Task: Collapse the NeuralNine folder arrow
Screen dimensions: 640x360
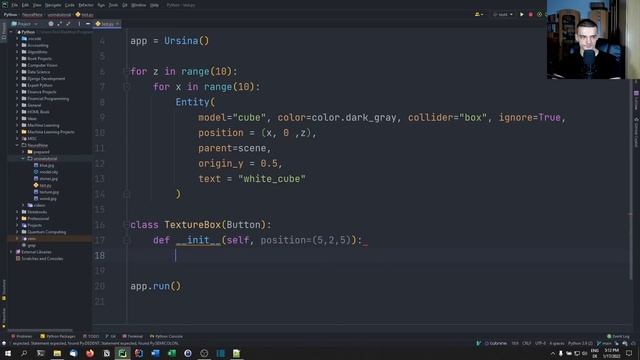Action: pos(17,145)
